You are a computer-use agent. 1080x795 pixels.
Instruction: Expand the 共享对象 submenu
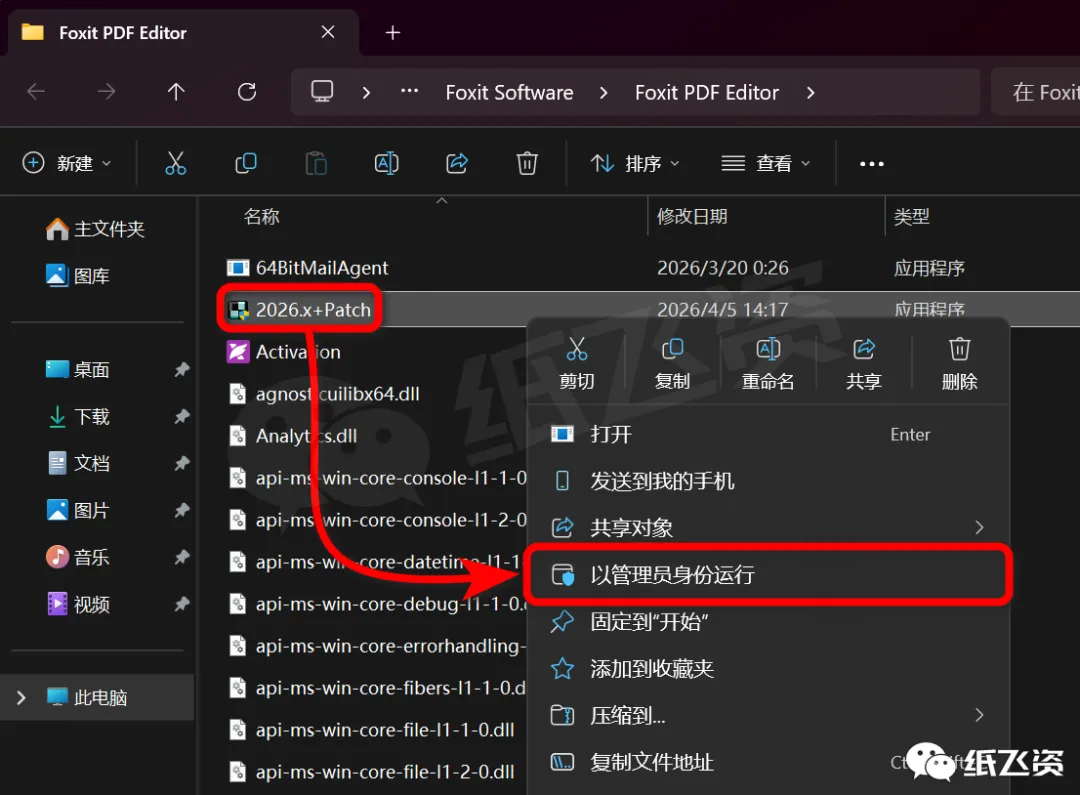pos(979,528)
